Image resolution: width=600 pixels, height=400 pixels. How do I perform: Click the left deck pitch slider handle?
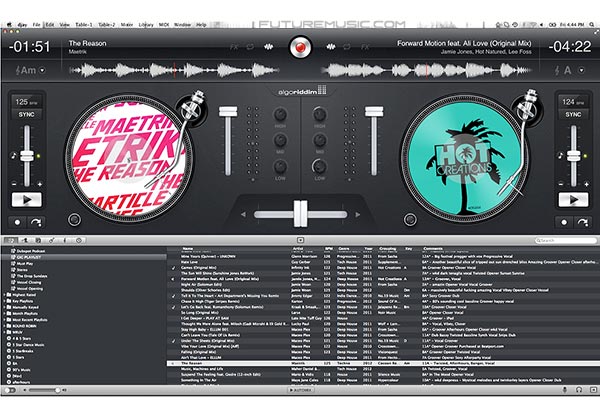tap(27, 155)
